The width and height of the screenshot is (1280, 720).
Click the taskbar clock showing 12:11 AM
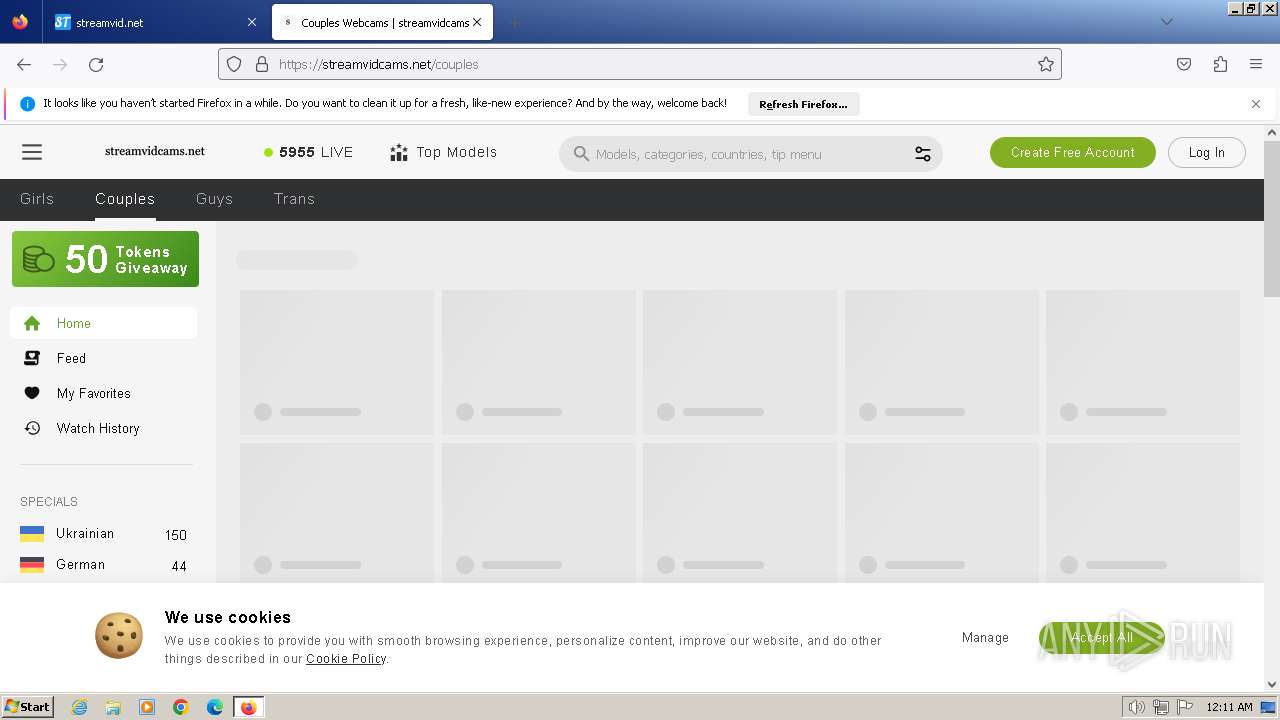[1229, 707]
